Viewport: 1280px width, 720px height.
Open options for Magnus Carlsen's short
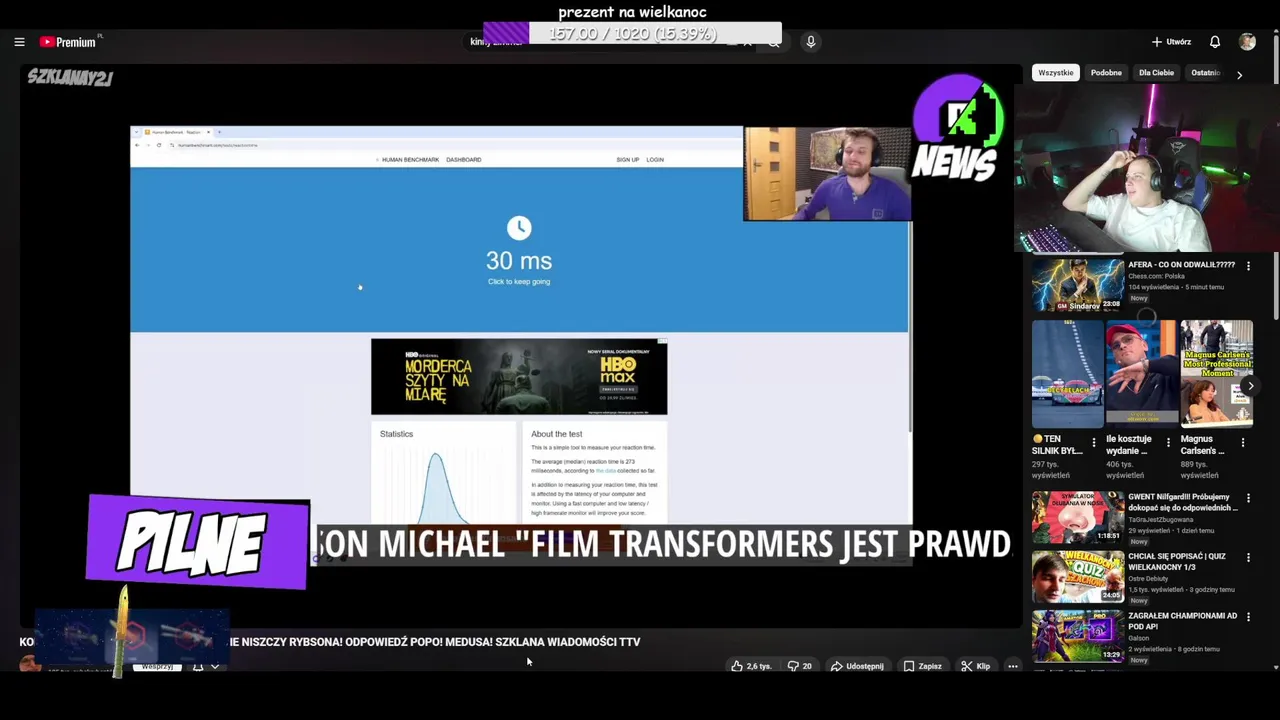[x=1243, y=442]
